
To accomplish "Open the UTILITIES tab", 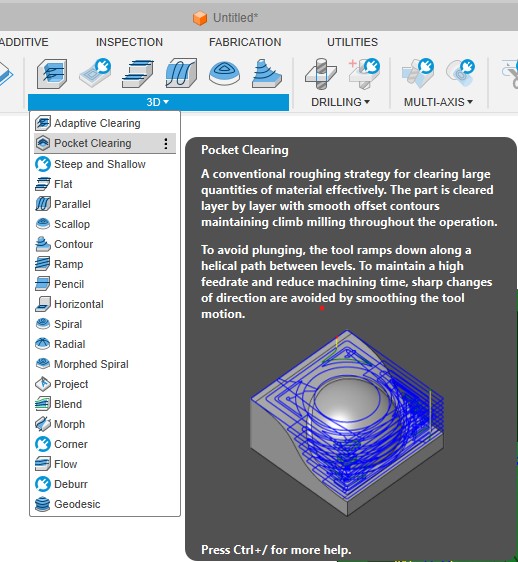I will (x=352, y=42).
